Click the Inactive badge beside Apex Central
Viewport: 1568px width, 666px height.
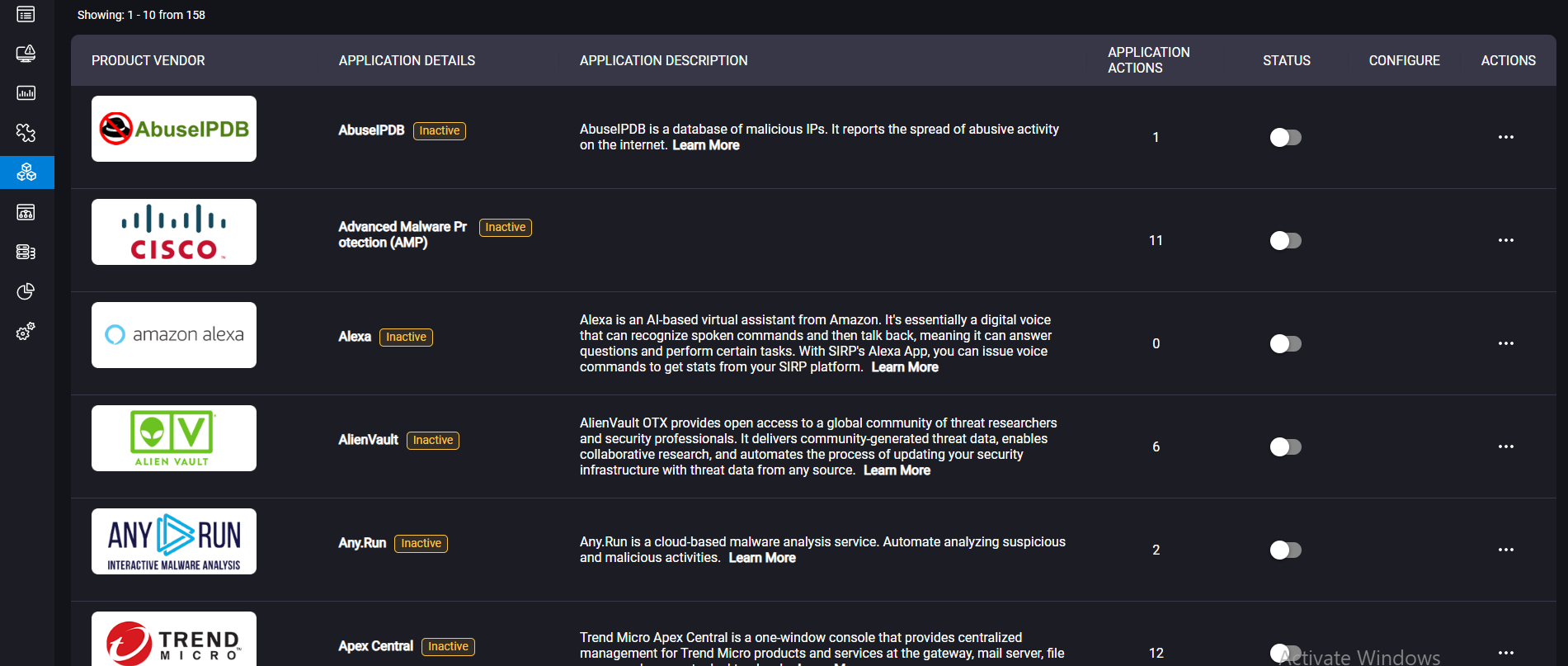pyautogui.click(x=449, y=647)
